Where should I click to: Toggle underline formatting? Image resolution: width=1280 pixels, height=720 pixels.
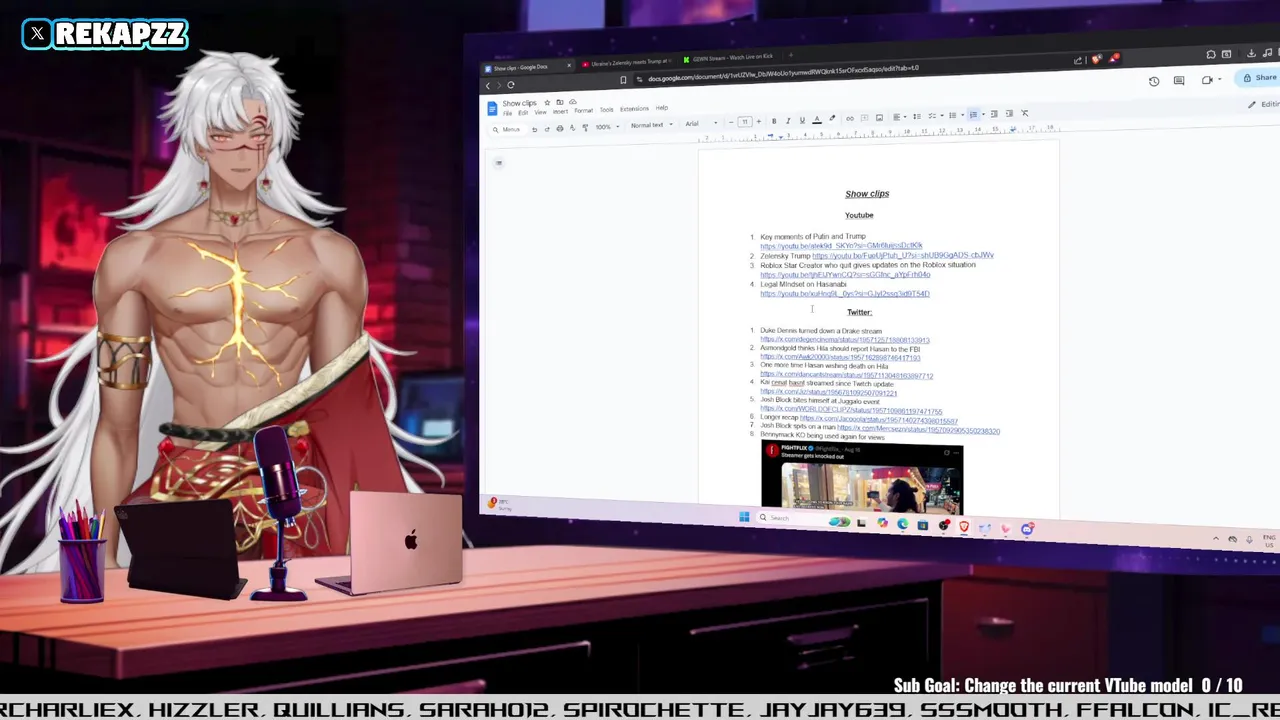click(802, 120)
